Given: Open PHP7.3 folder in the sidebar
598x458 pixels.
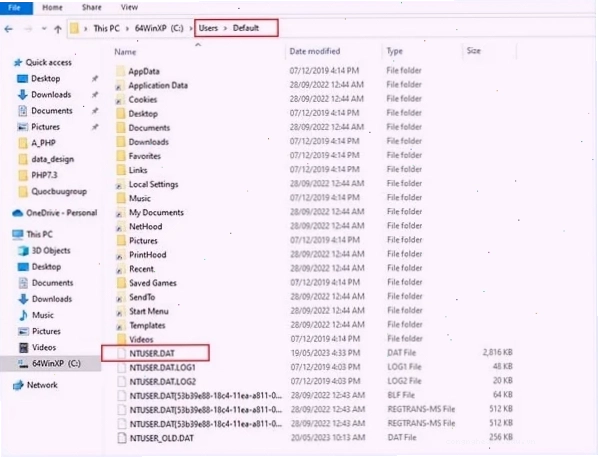Looking at the screenshot, I should click(38, 175).
